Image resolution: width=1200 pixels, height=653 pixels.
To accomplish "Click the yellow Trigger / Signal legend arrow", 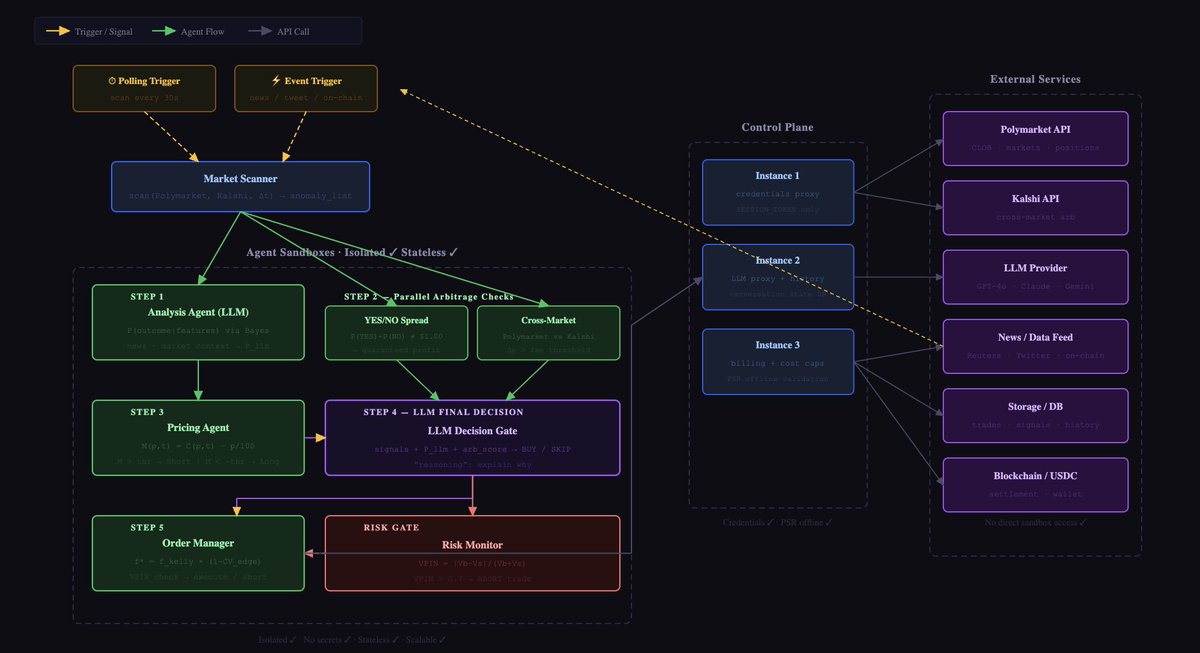I will (x=57, y=31).
